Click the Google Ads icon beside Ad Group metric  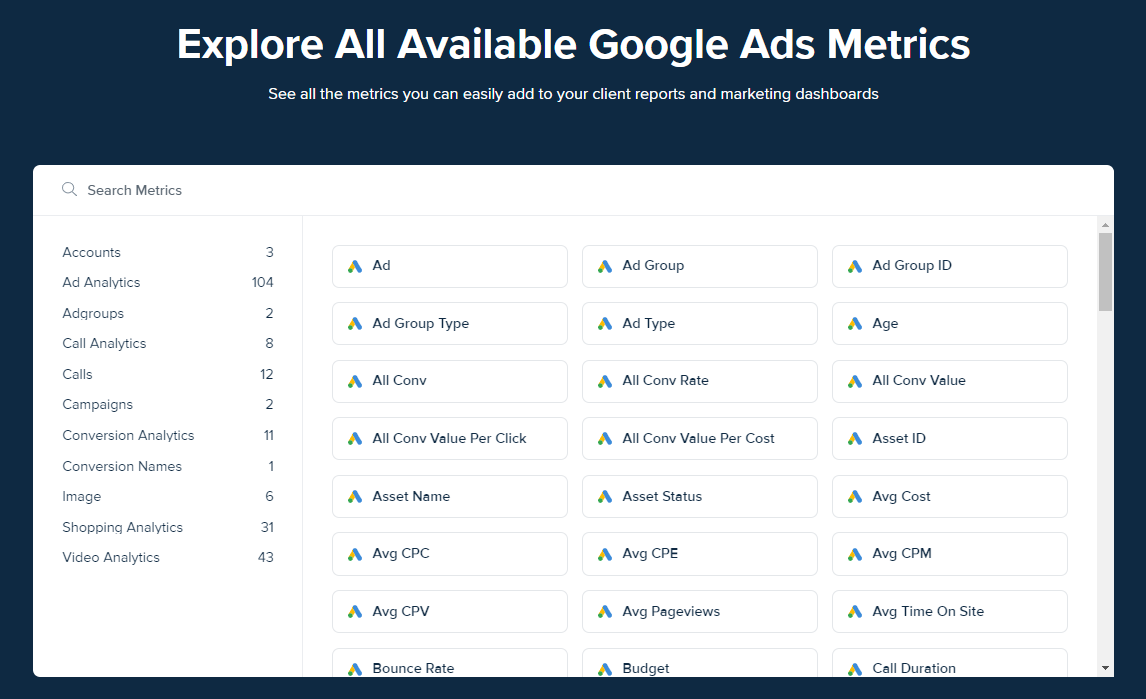click(605, 267)
